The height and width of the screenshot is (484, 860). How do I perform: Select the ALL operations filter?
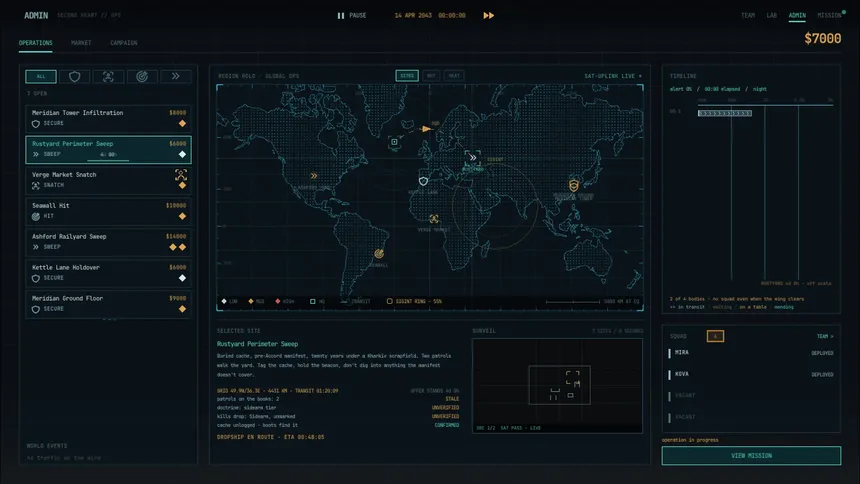(x=41, y=76)
